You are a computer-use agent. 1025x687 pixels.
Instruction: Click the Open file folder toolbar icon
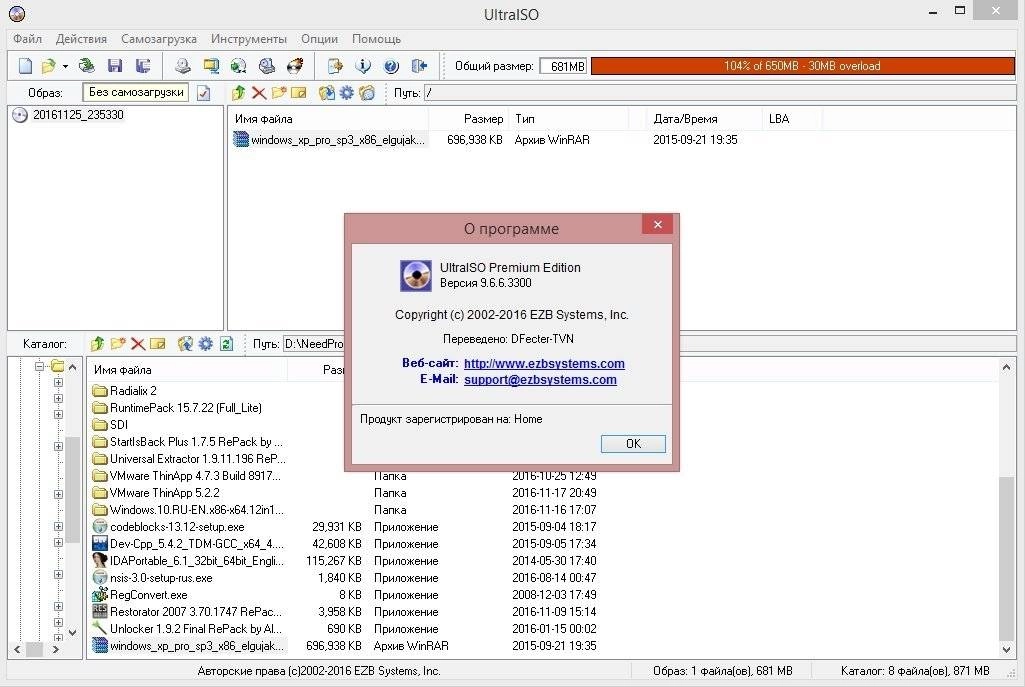(48, 66)
